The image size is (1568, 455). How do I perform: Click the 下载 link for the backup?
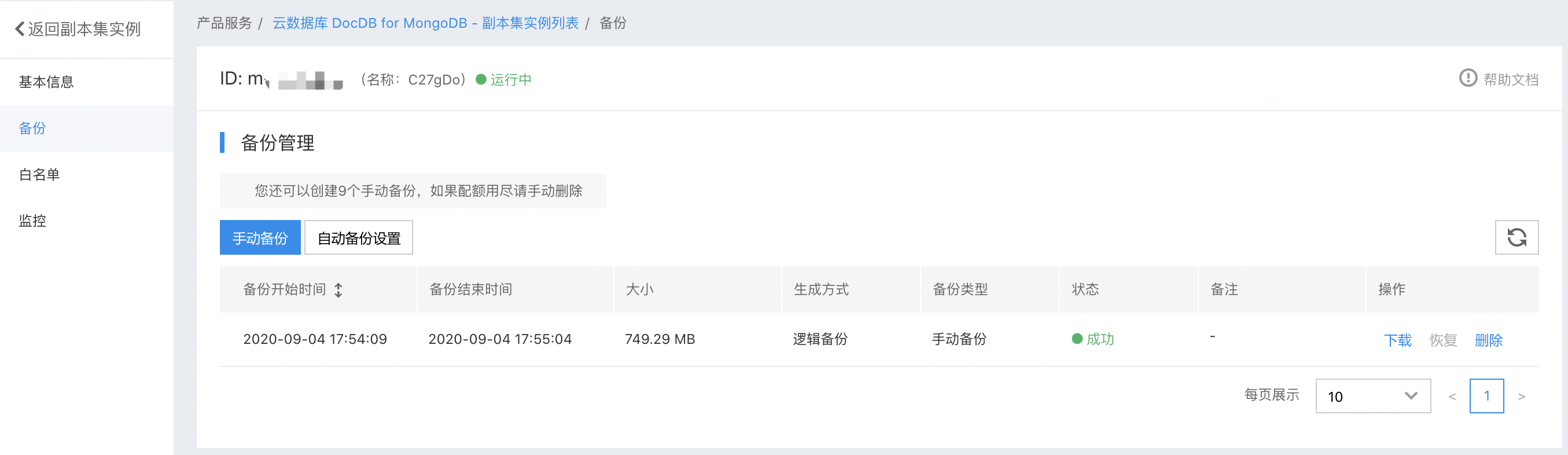click(x=1397, y=340)
